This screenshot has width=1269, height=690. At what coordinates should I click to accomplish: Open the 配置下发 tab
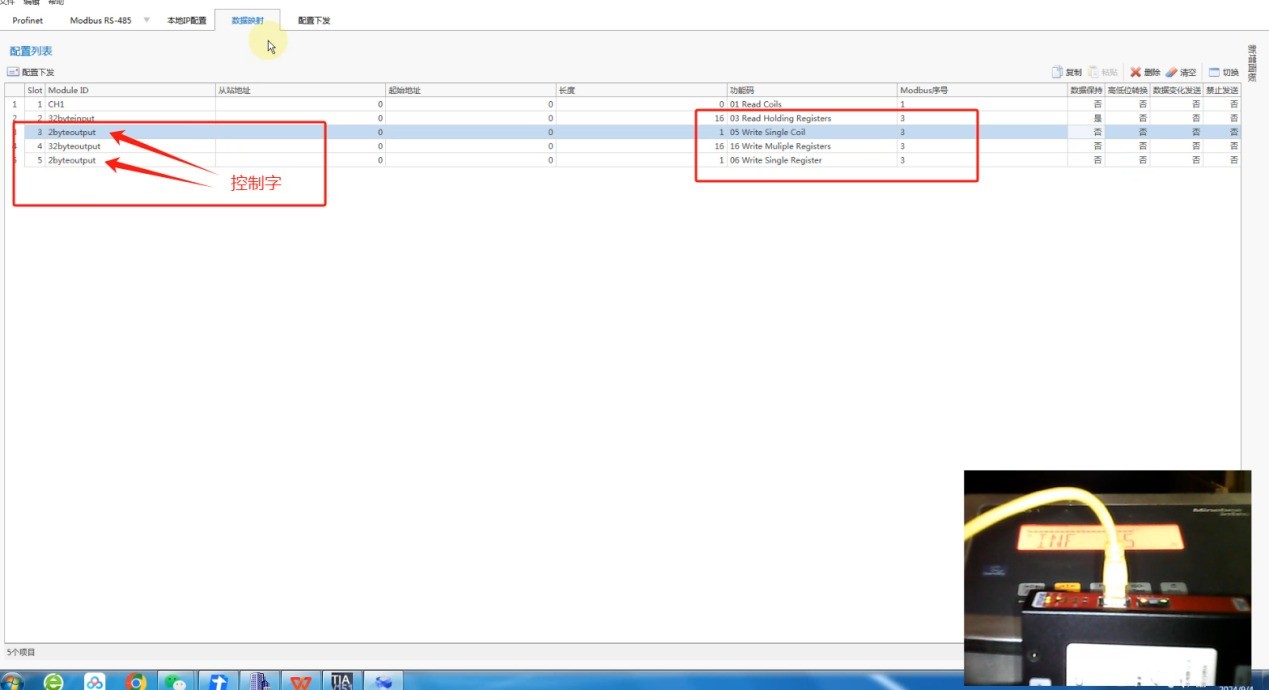pyautogui.click(x=314, y=20)
